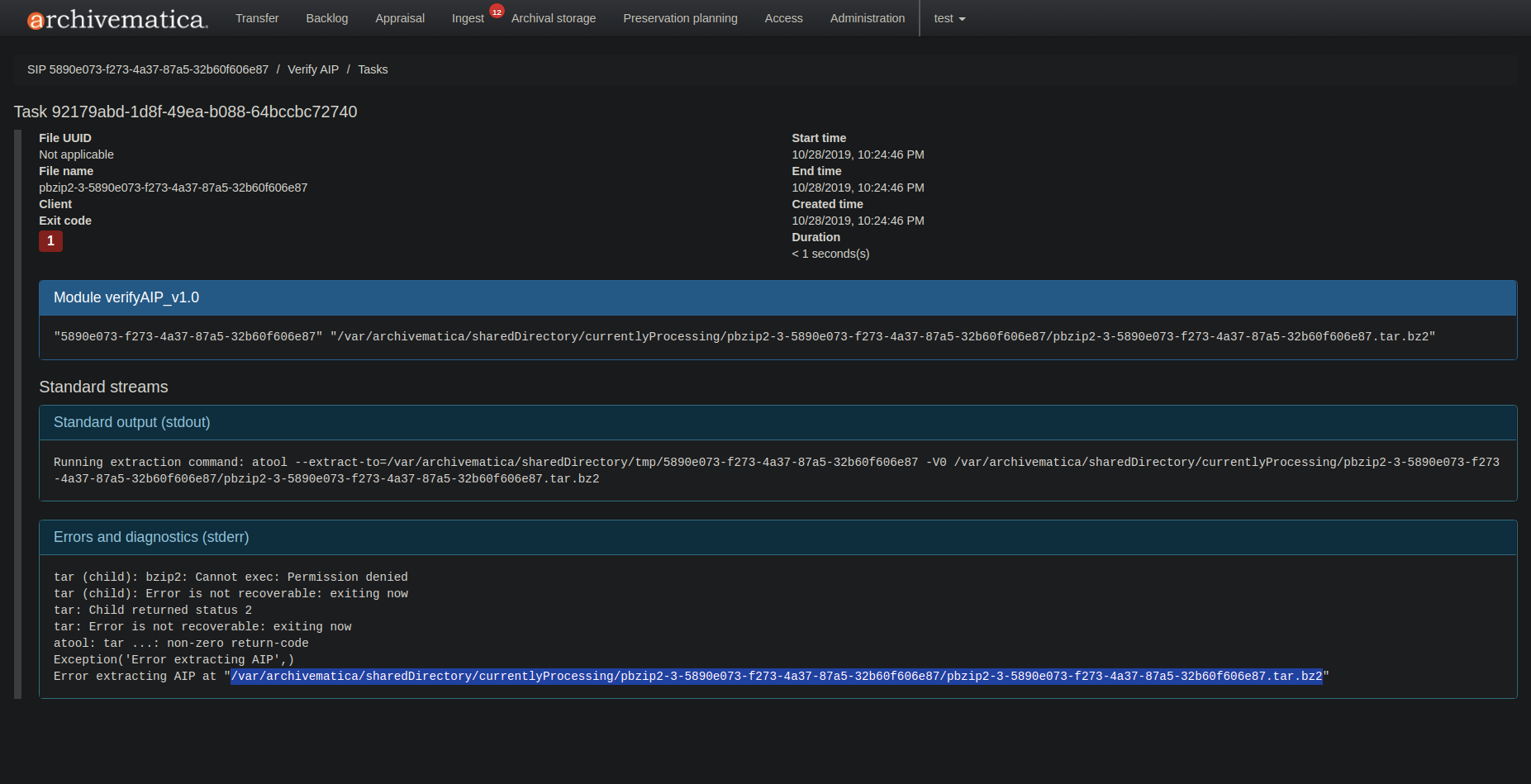
Task: Open the Preservation planning section
Action: pos(680,18)
